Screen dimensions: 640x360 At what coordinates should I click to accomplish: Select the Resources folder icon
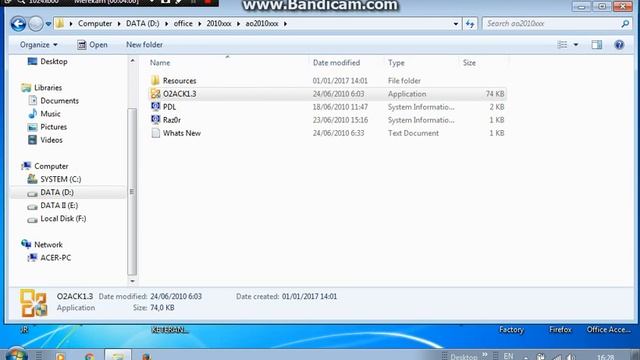[x=155, y=80]
